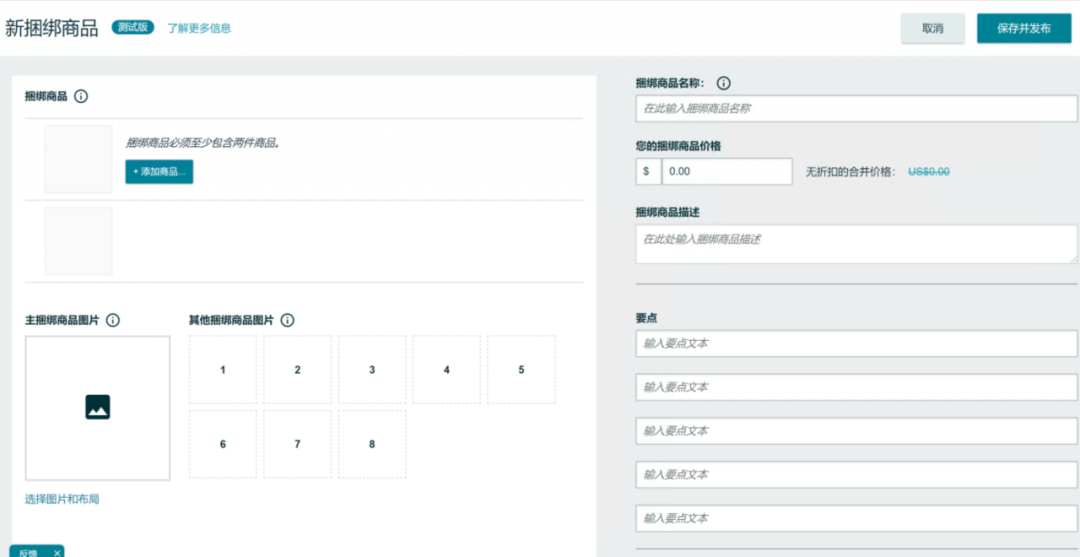
Task: Select additional image slot 4
Action: point(446,370)
